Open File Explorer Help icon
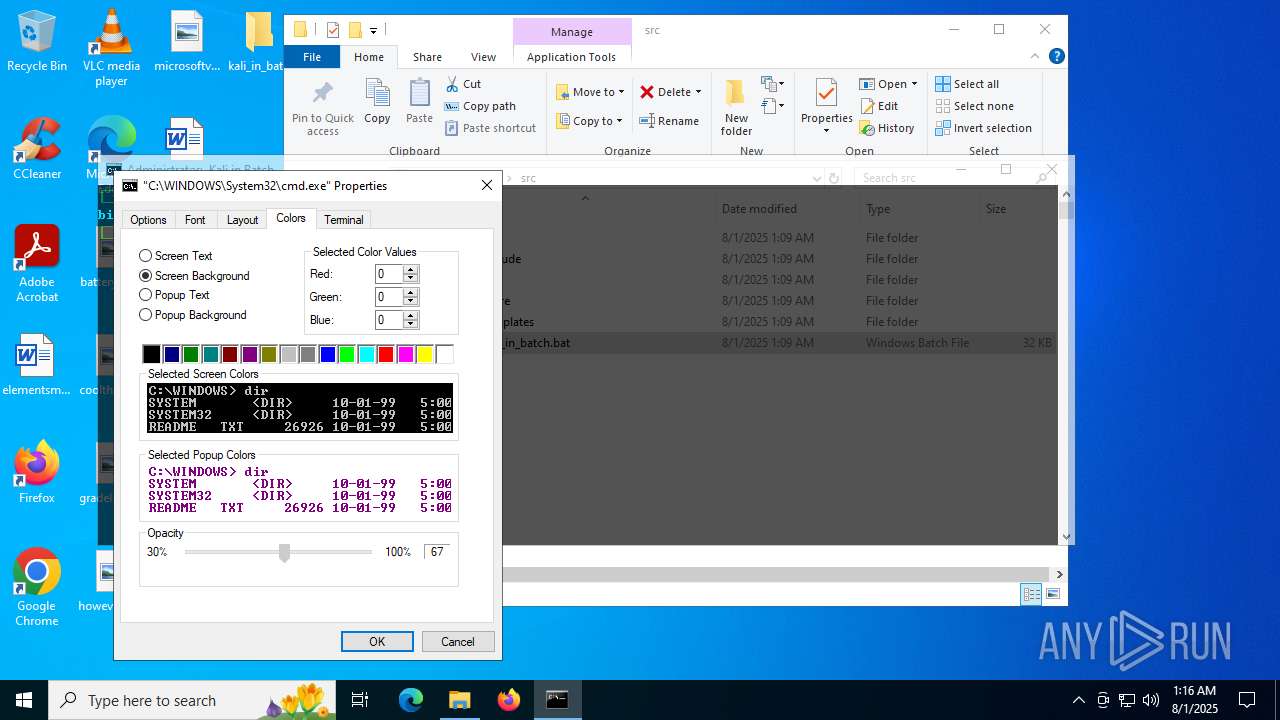This screenshot has width=1280, height=720. (1056, 57)
